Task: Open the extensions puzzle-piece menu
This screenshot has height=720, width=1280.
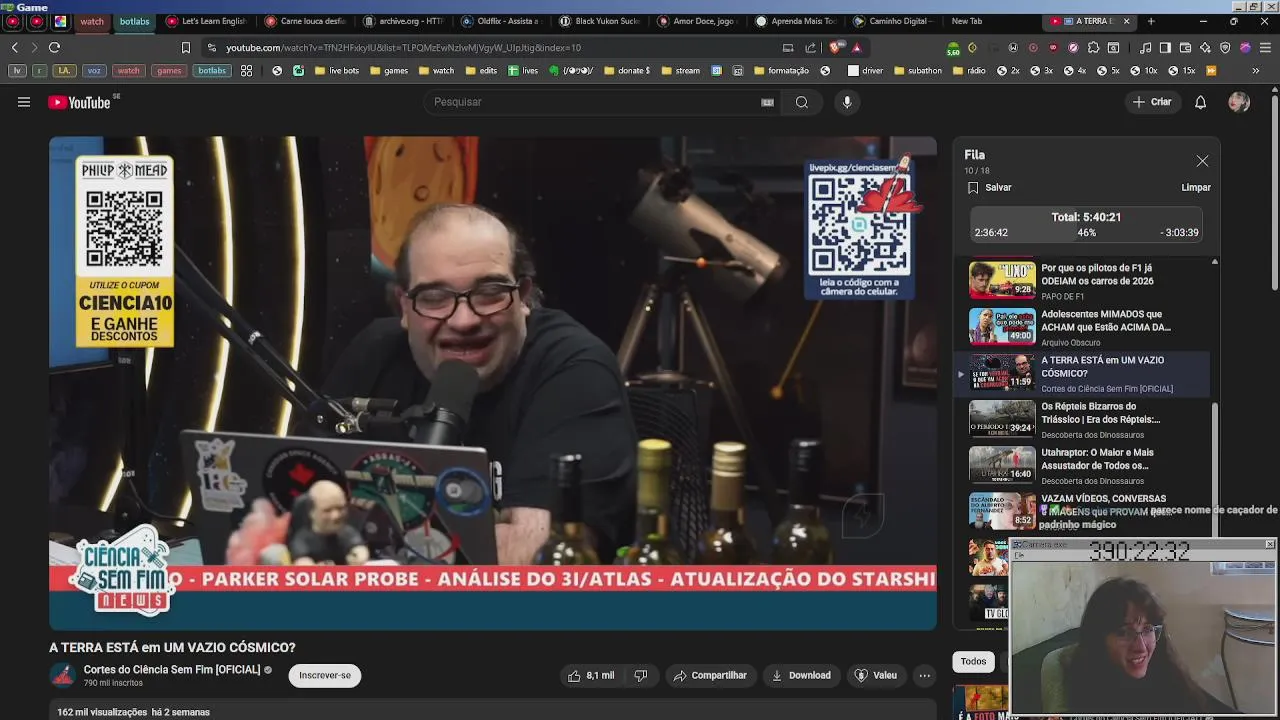Action: [x=1093, y=47]
